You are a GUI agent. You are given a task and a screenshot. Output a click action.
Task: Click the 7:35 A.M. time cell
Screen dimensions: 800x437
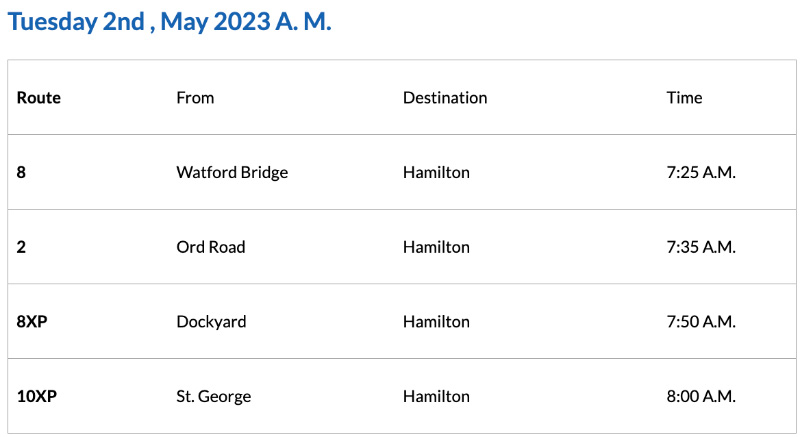pos(701,247)
